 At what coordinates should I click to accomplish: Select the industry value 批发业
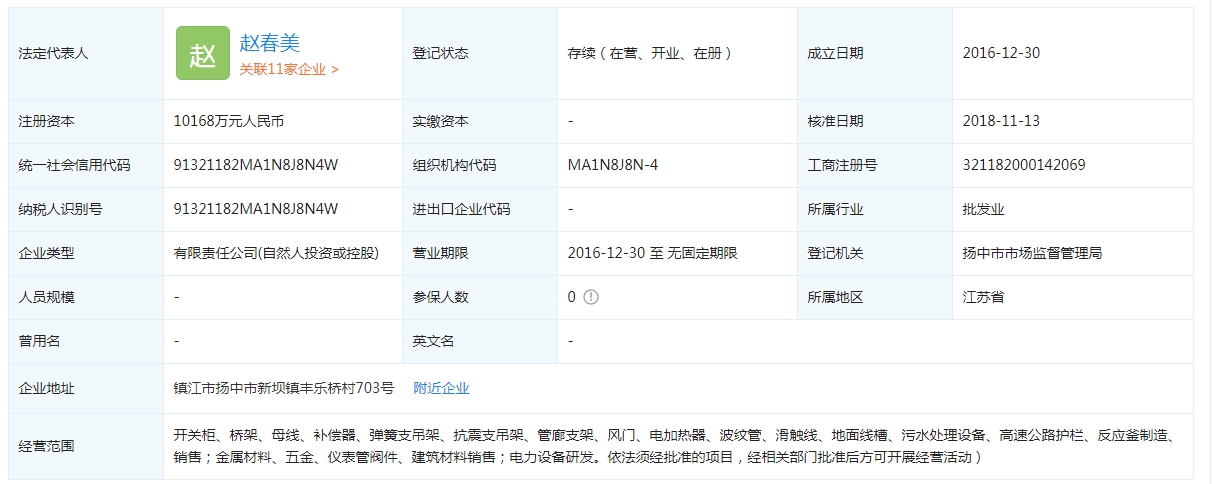point(983,209)
